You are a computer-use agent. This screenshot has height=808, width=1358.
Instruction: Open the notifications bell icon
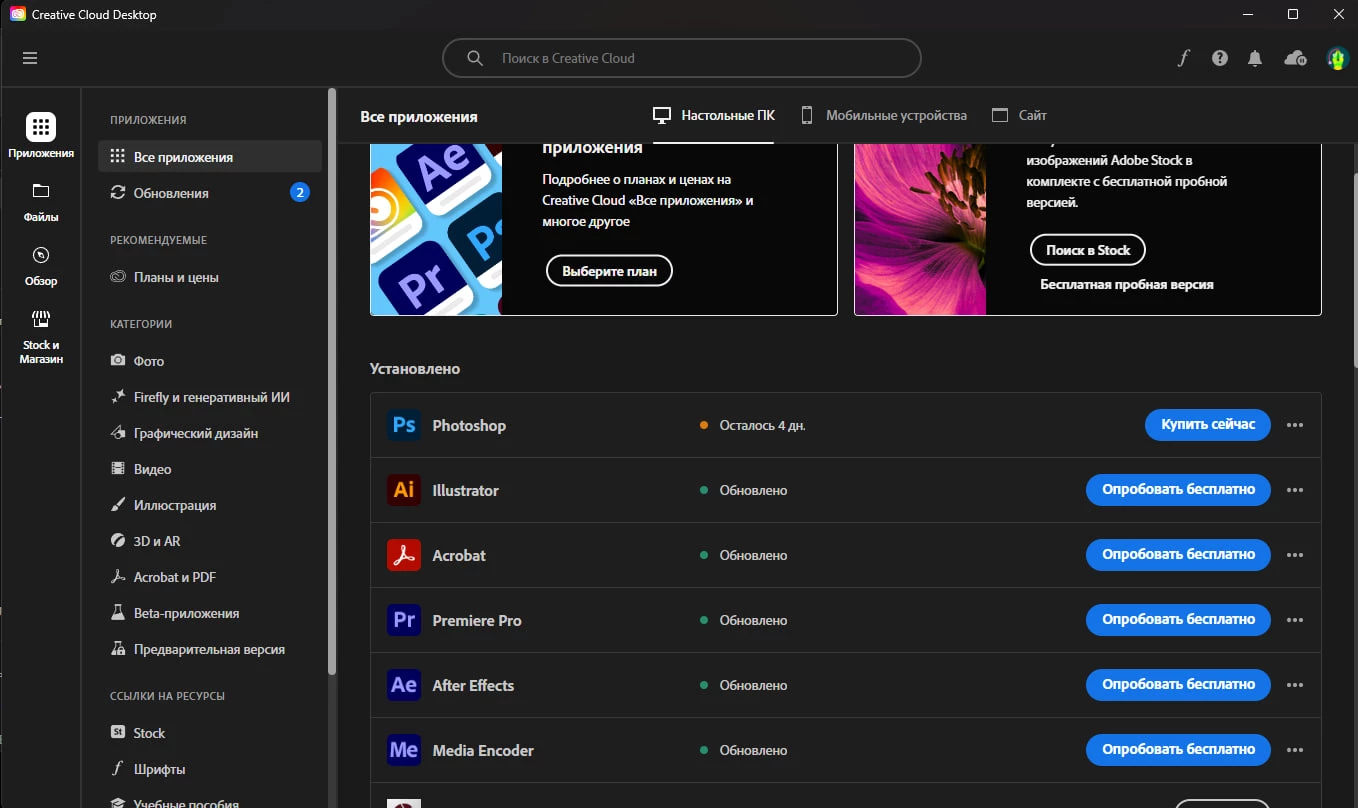[x=1255, y=58]
